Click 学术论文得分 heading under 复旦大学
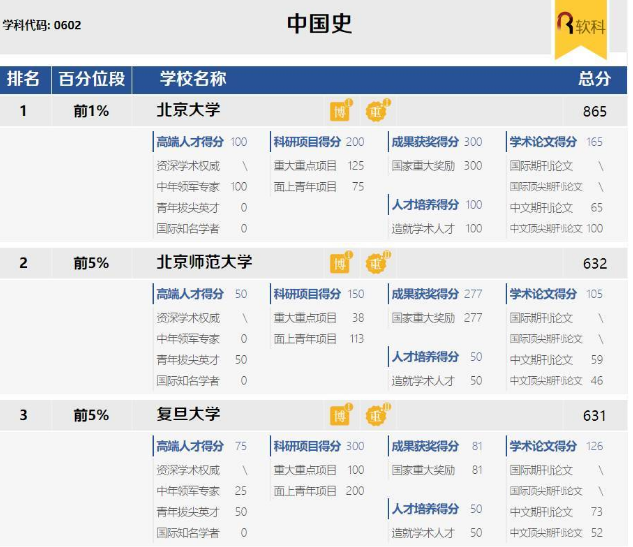 pos(543,446)
